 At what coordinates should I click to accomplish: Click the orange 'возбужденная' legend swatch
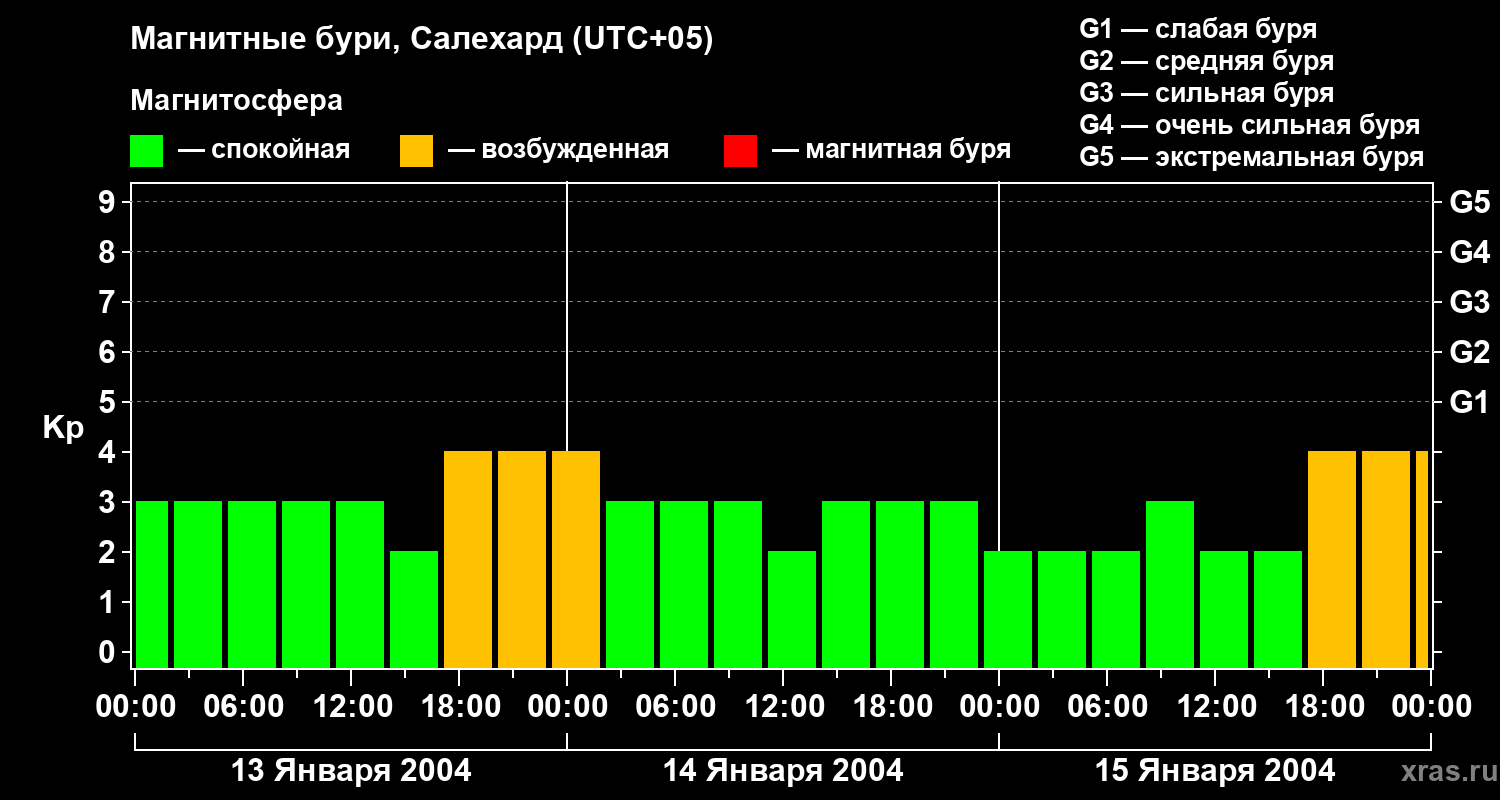point(416,151)
